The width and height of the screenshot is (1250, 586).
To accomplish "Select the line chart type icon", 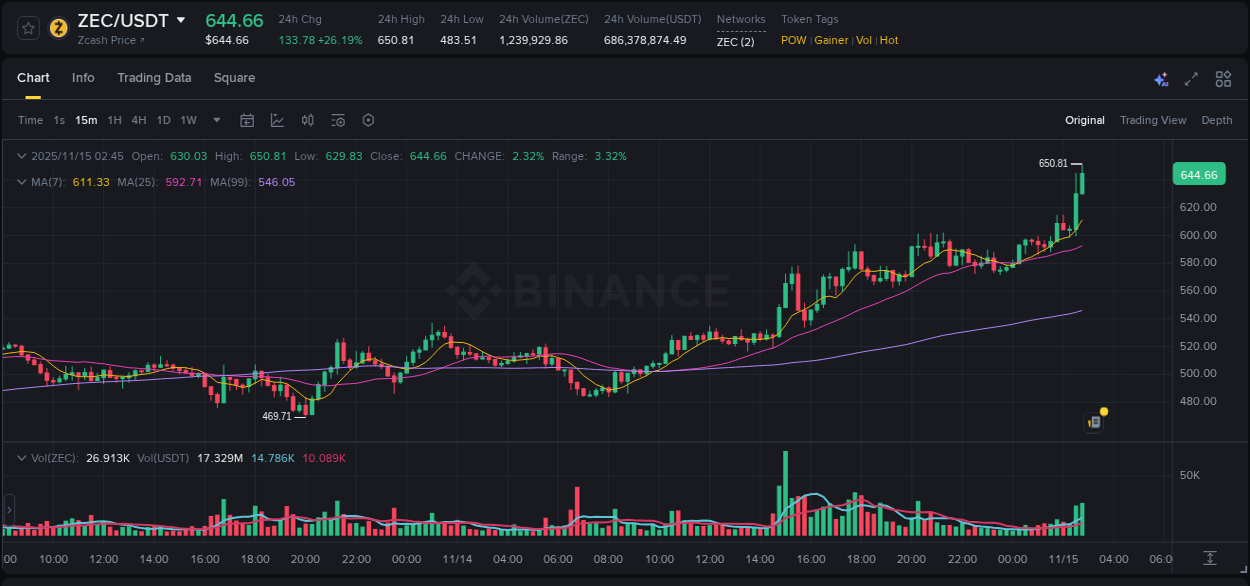I will coord(276,120).
